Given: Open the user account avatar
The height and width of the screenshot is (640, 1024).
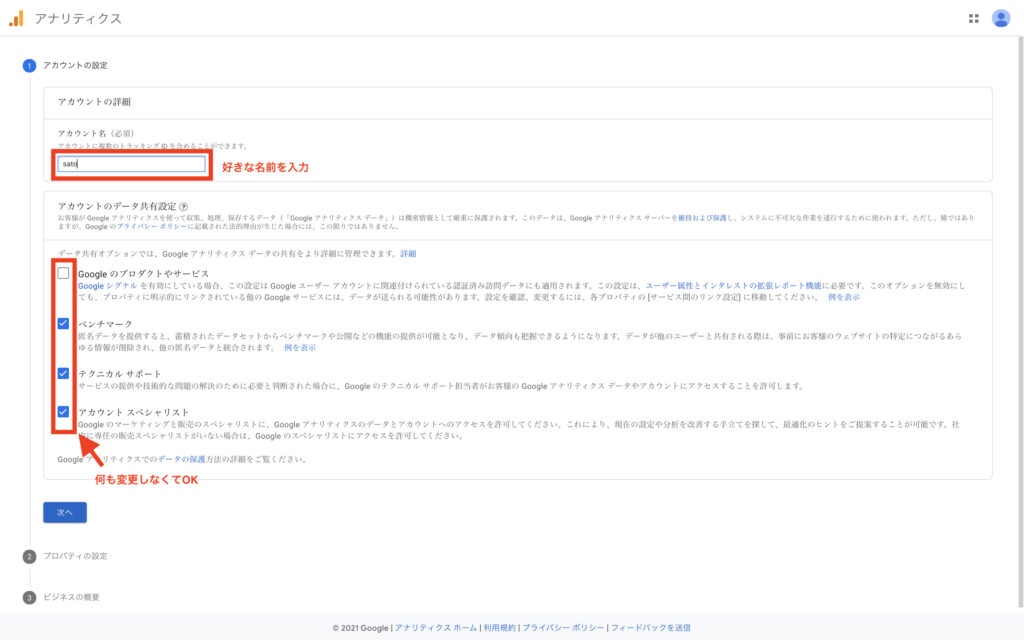Looking at the screenshot, I should [1000, 18].
